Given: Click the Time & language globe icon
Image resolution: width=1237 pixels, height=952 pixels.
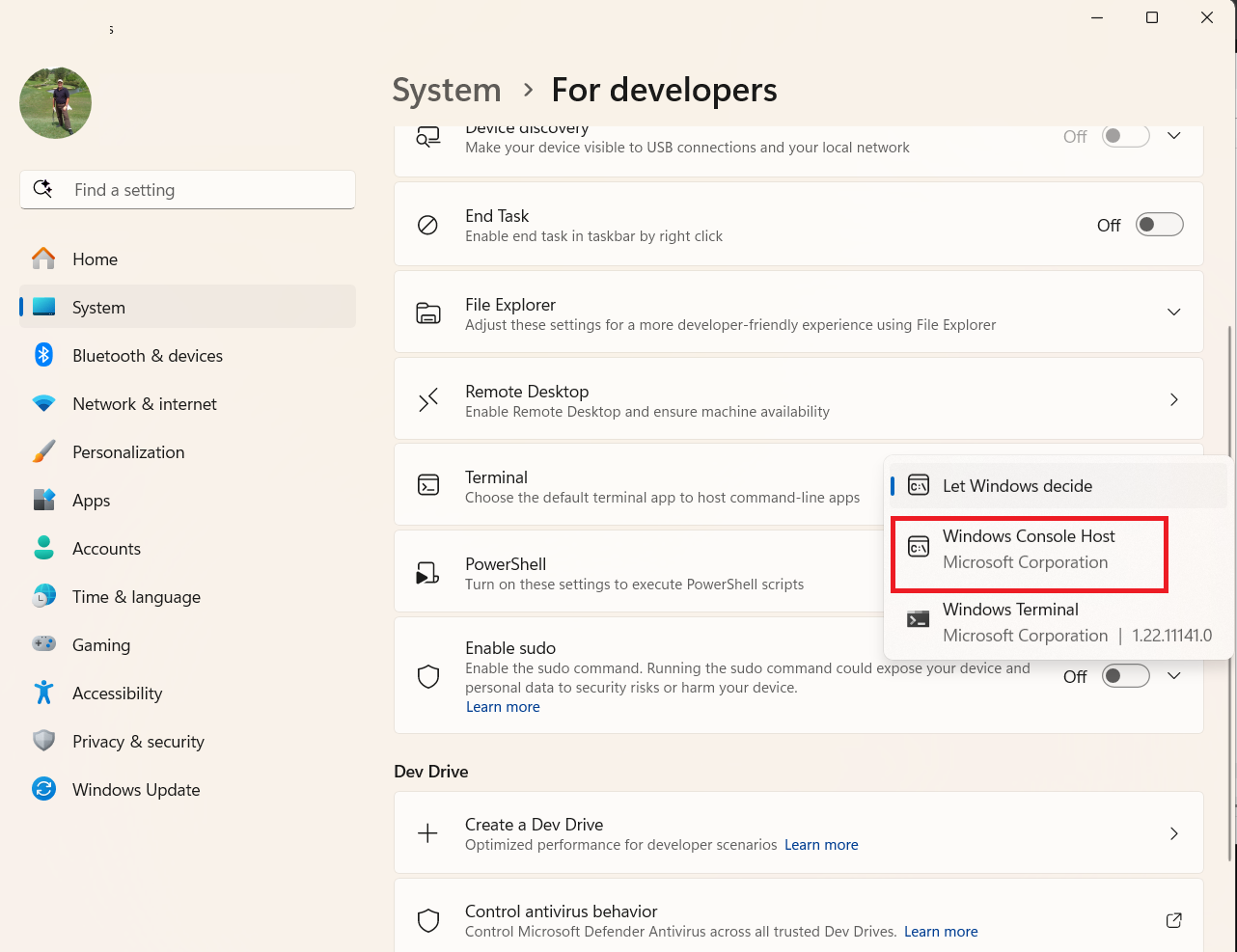Looking at the screenshot, I should tap(43, 596).
